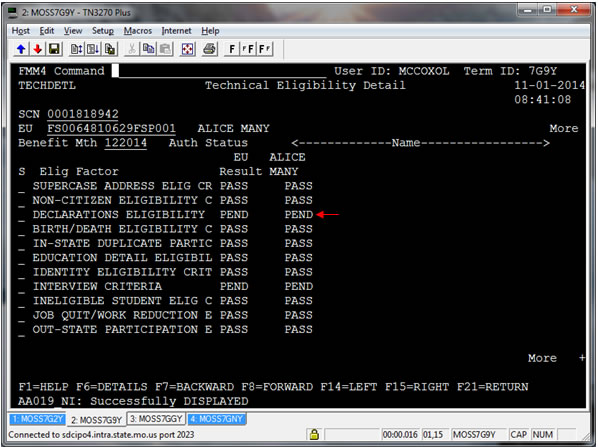Click the CAP indicator in status bar
Screen dimensions: 598x447
(x=518, y=434)
